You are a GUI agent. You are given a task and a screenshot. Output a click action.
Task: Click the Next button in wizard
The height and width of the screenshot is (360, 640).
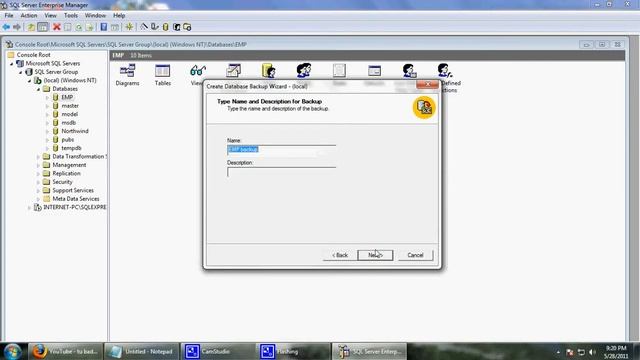click(x=375, y=255)
